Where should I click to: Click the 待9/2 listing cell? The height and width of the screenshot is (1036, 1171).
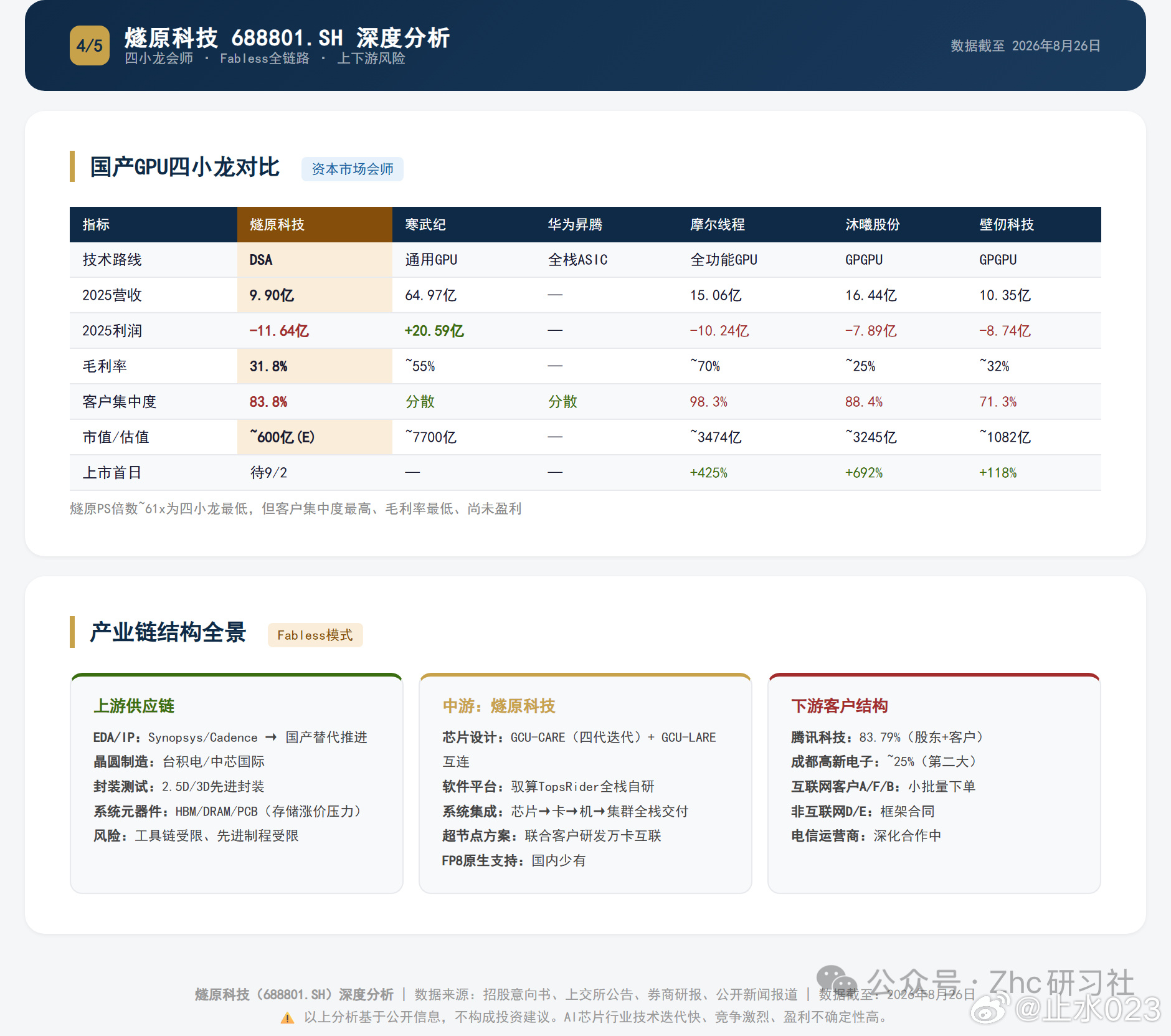(x=268, y=473)
